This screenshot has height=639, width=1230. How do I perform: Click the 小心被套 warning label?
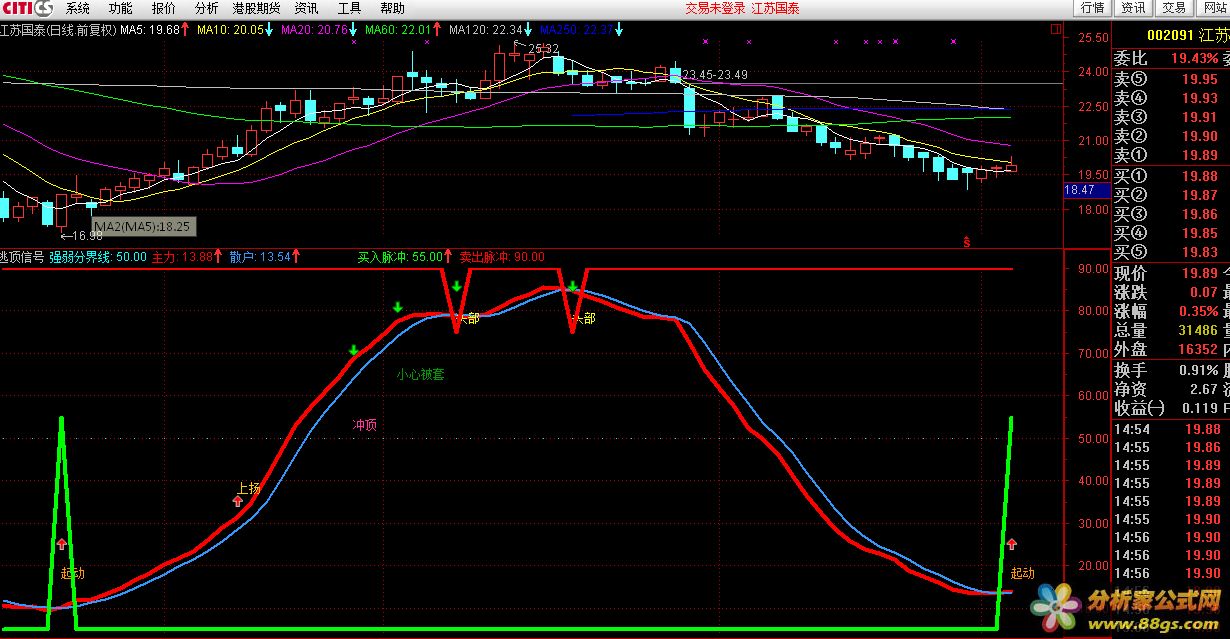[420, 375]
